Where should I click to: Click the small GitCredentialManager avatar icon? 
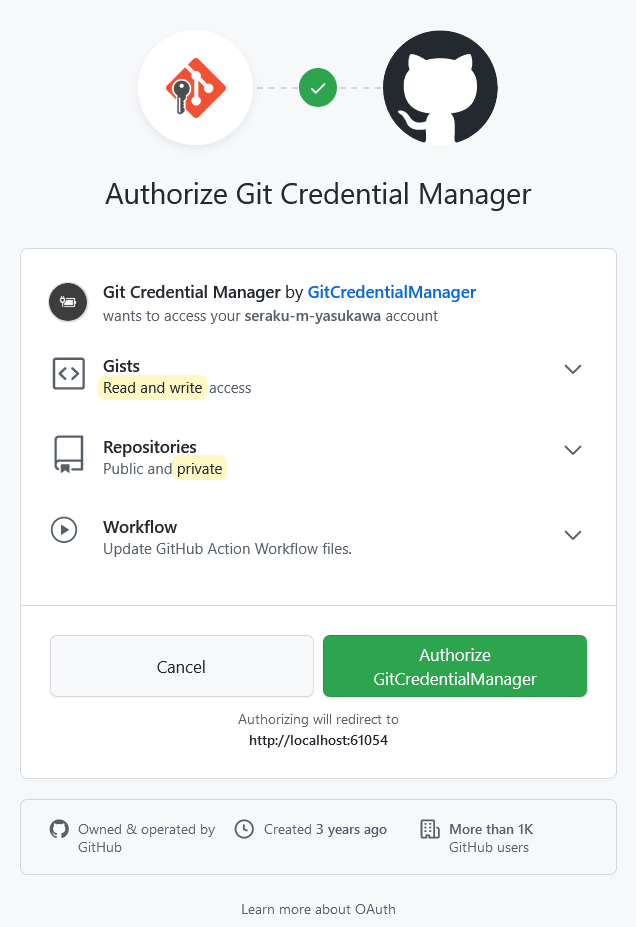68,303
